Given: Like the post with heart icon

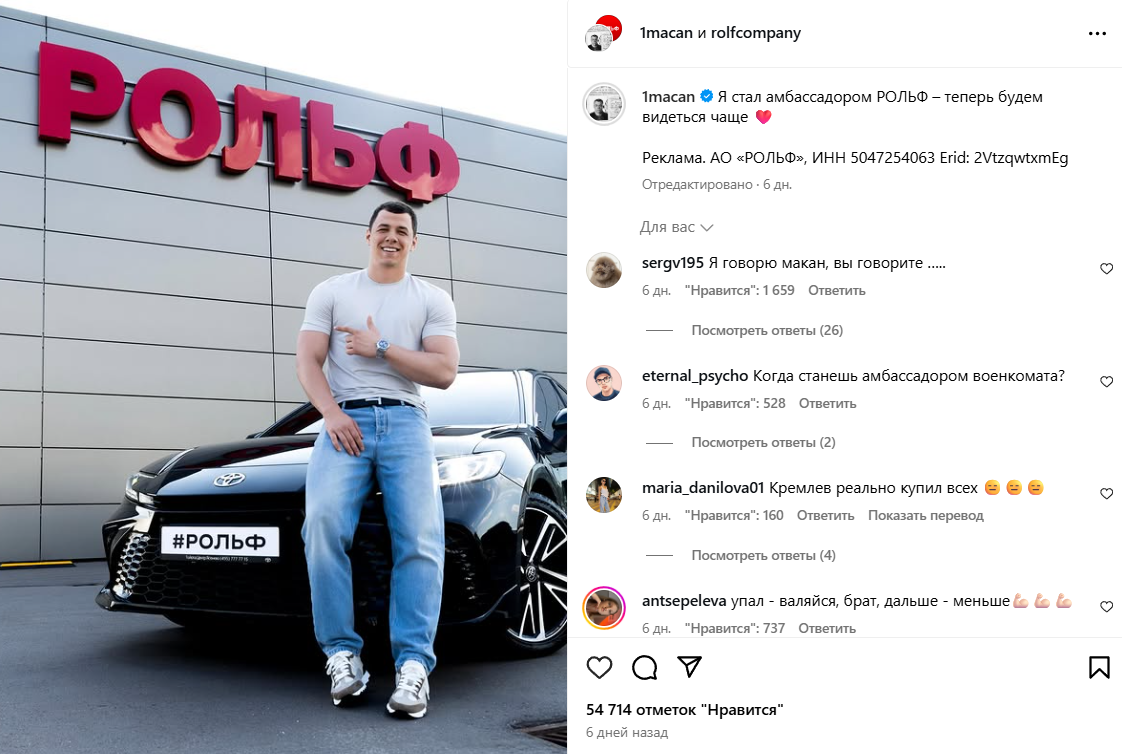Looking at the screenshot, I should tap(599, 667).
